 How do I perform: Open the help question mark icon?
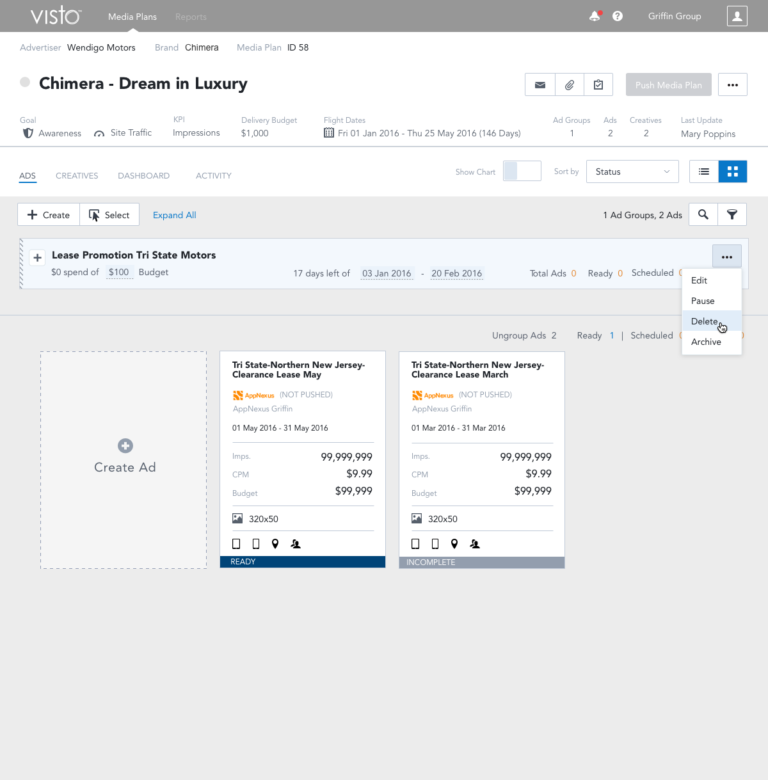[x=617, y=16]
